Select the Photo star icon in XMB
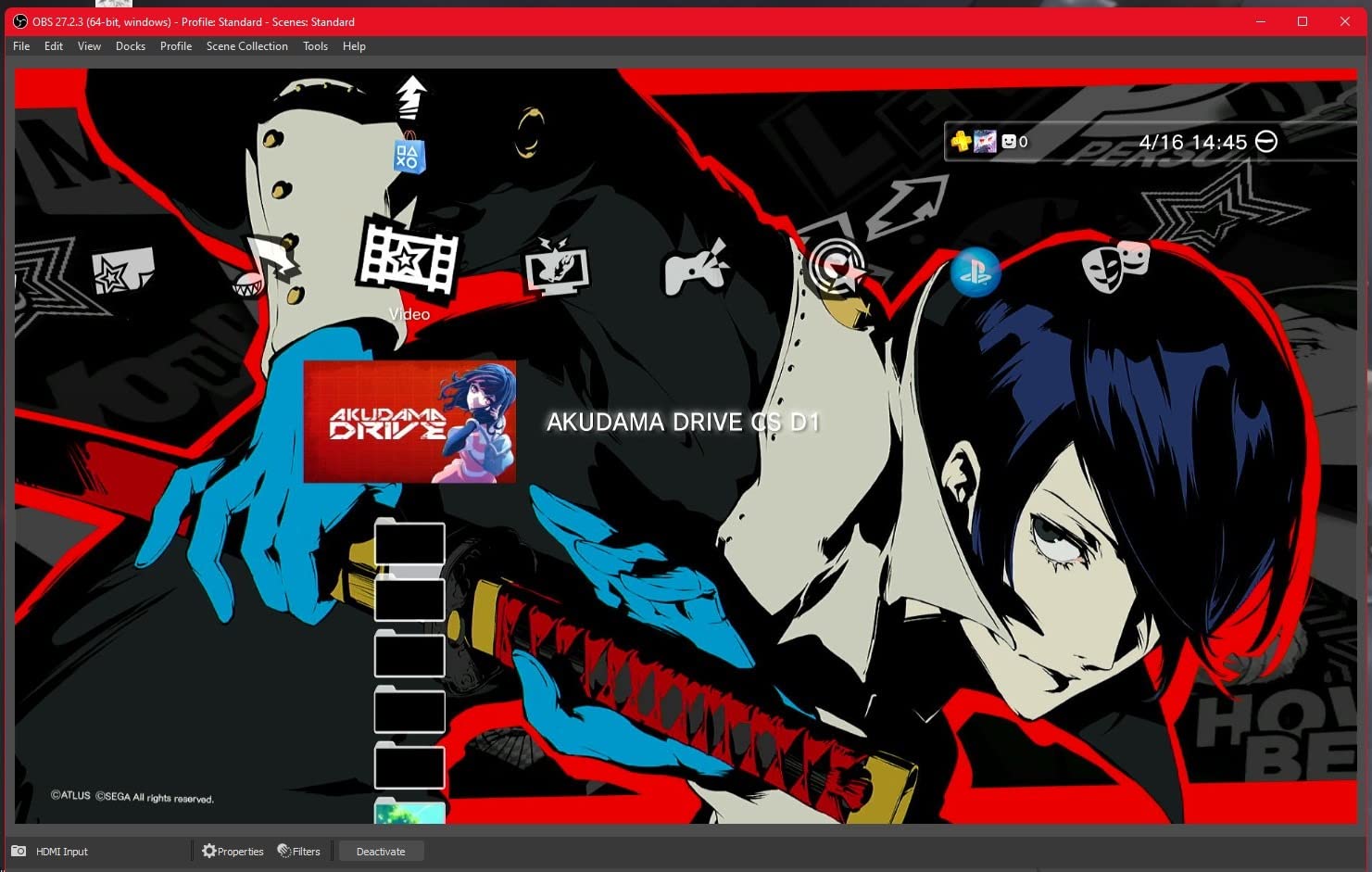Screen dimensions: 1372x872 [x=123, y=272]
